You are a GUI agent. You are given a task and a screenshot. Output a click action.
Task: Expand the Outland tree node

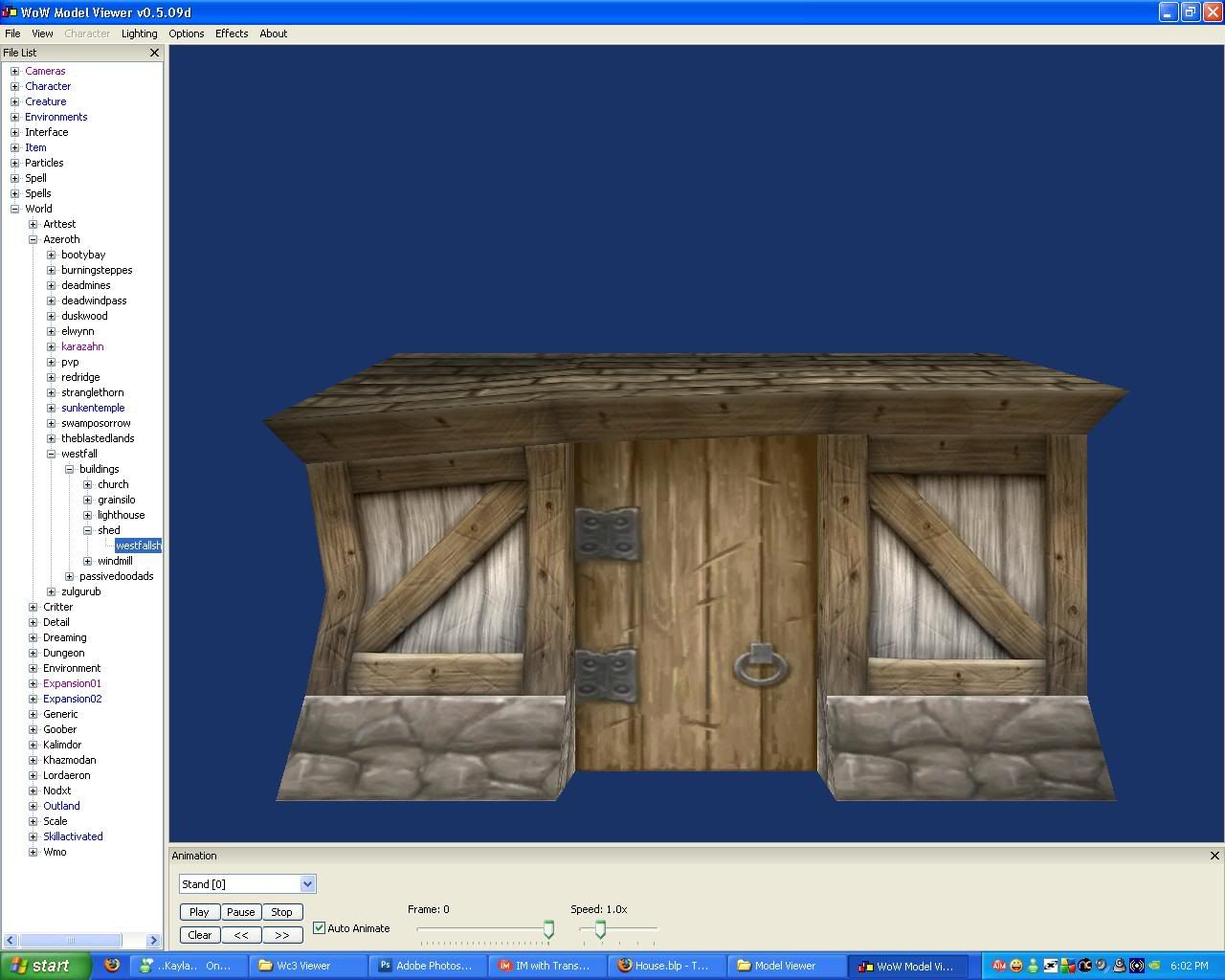(33, 806)
